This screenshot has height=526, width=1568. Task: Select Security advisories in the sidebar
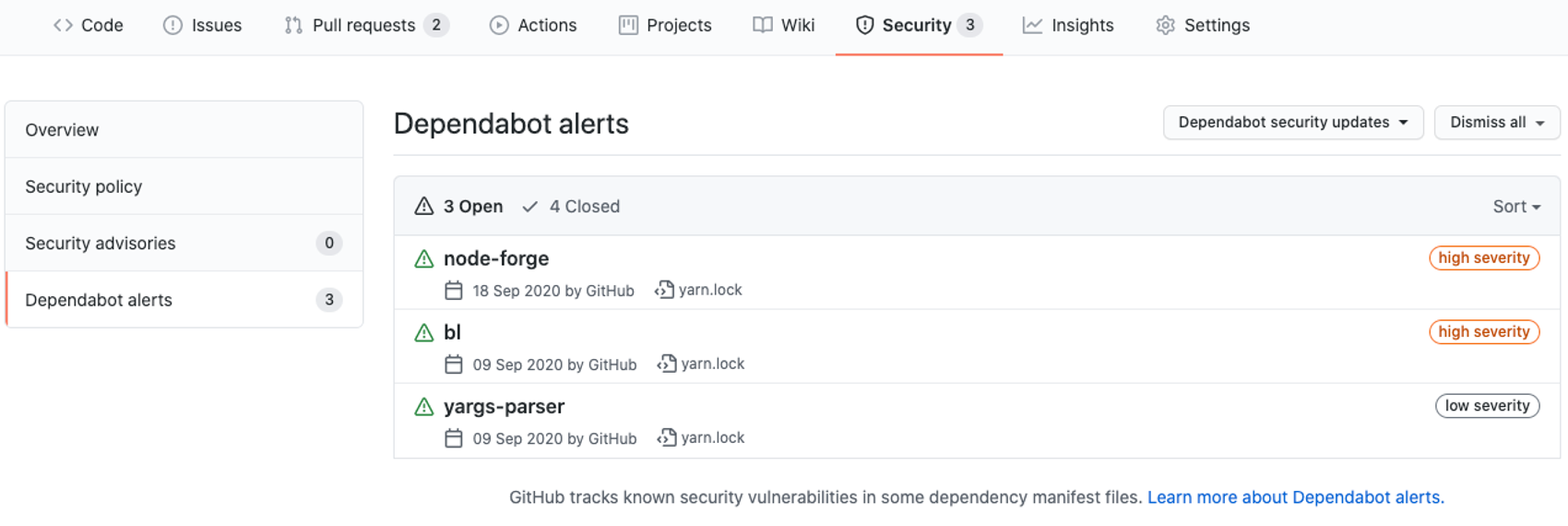pyautogui.click(x=101, y=244)
